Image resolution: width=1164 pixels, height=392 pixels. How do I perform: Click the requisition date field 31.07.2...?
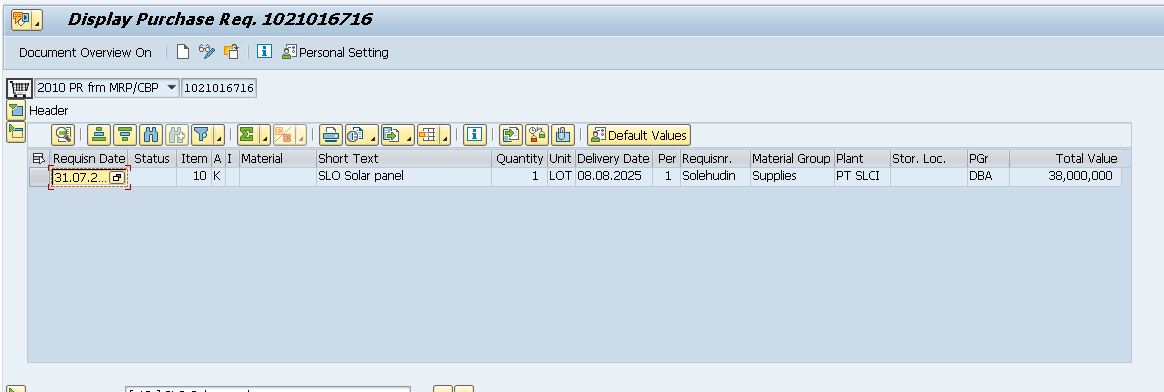[80, 177]
